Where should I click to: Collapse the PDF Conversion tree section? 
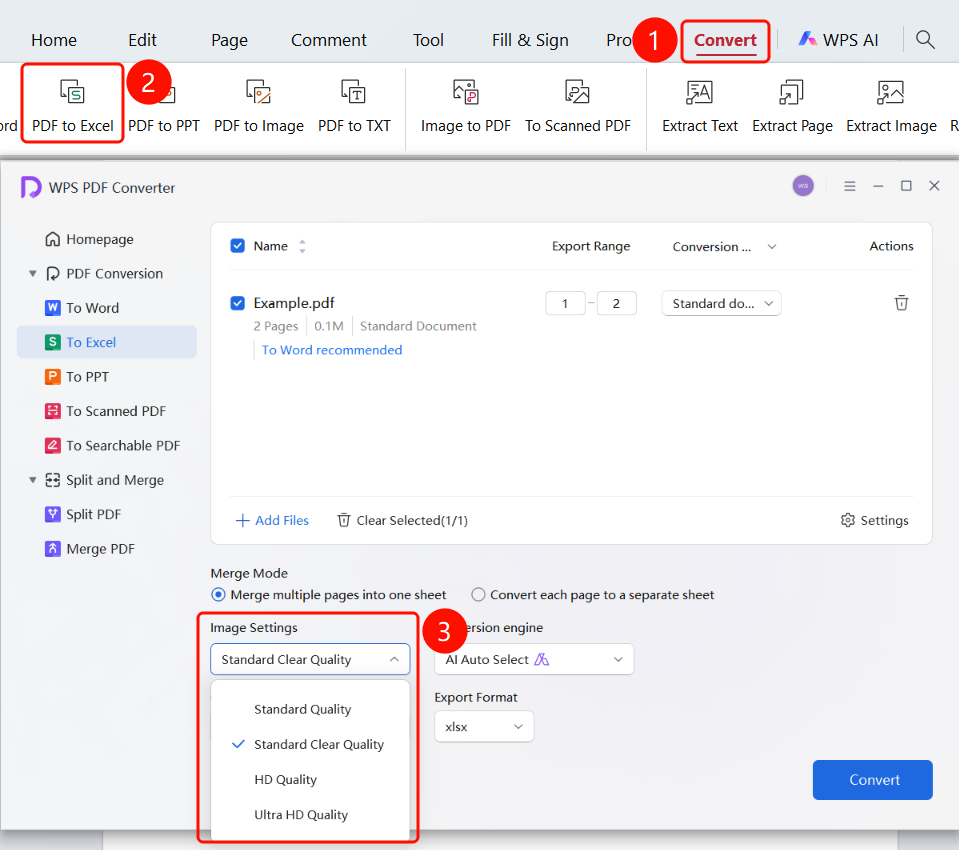click(x=33, y=273)
